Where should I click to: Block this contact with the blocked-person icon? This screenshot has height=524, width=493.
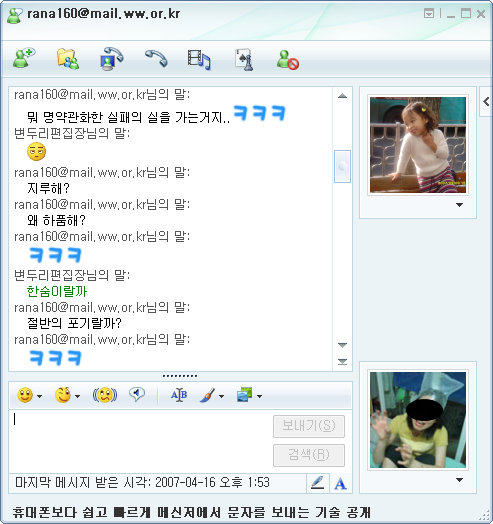pos(288,60)
